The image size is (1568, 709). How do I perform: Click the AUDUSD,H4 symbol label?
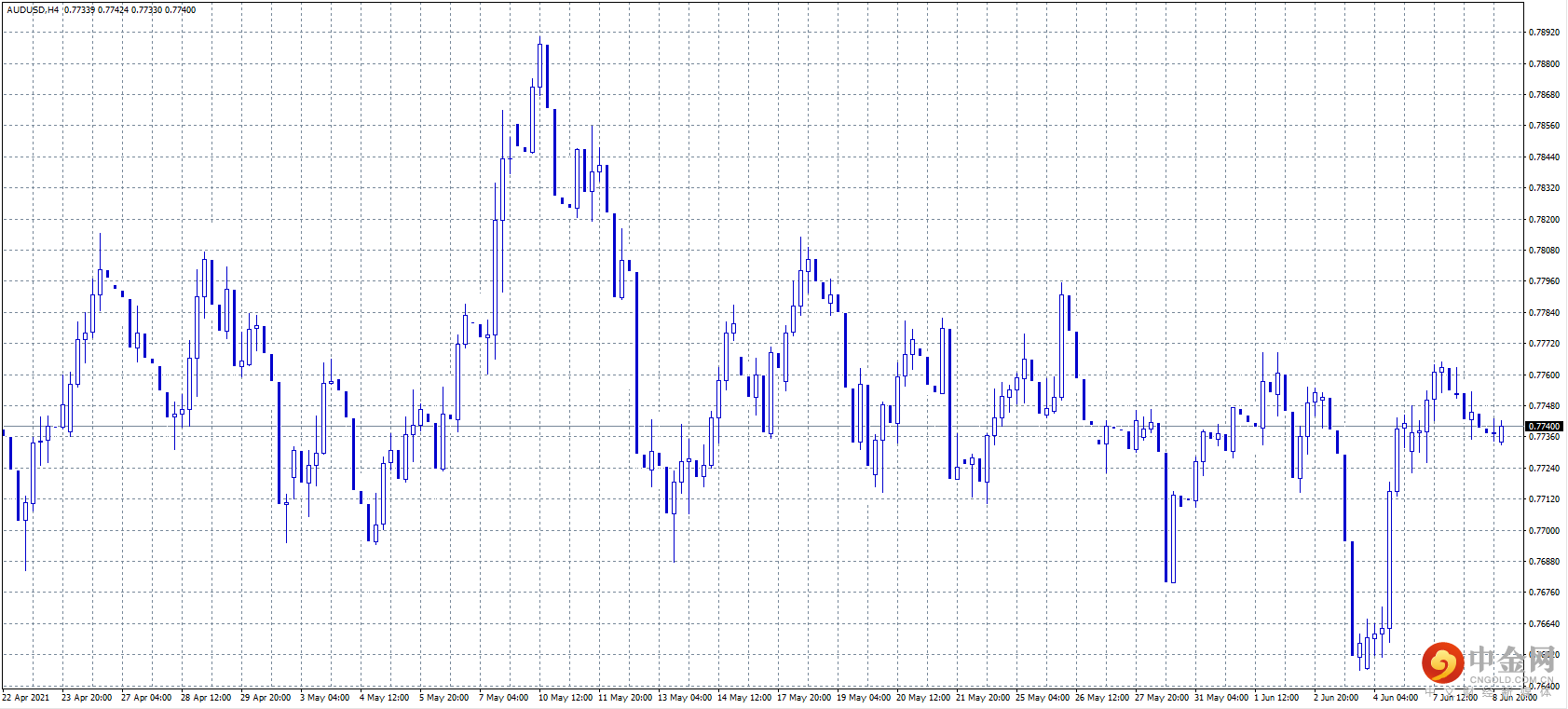pyautogui.click(x=33, y=10)
